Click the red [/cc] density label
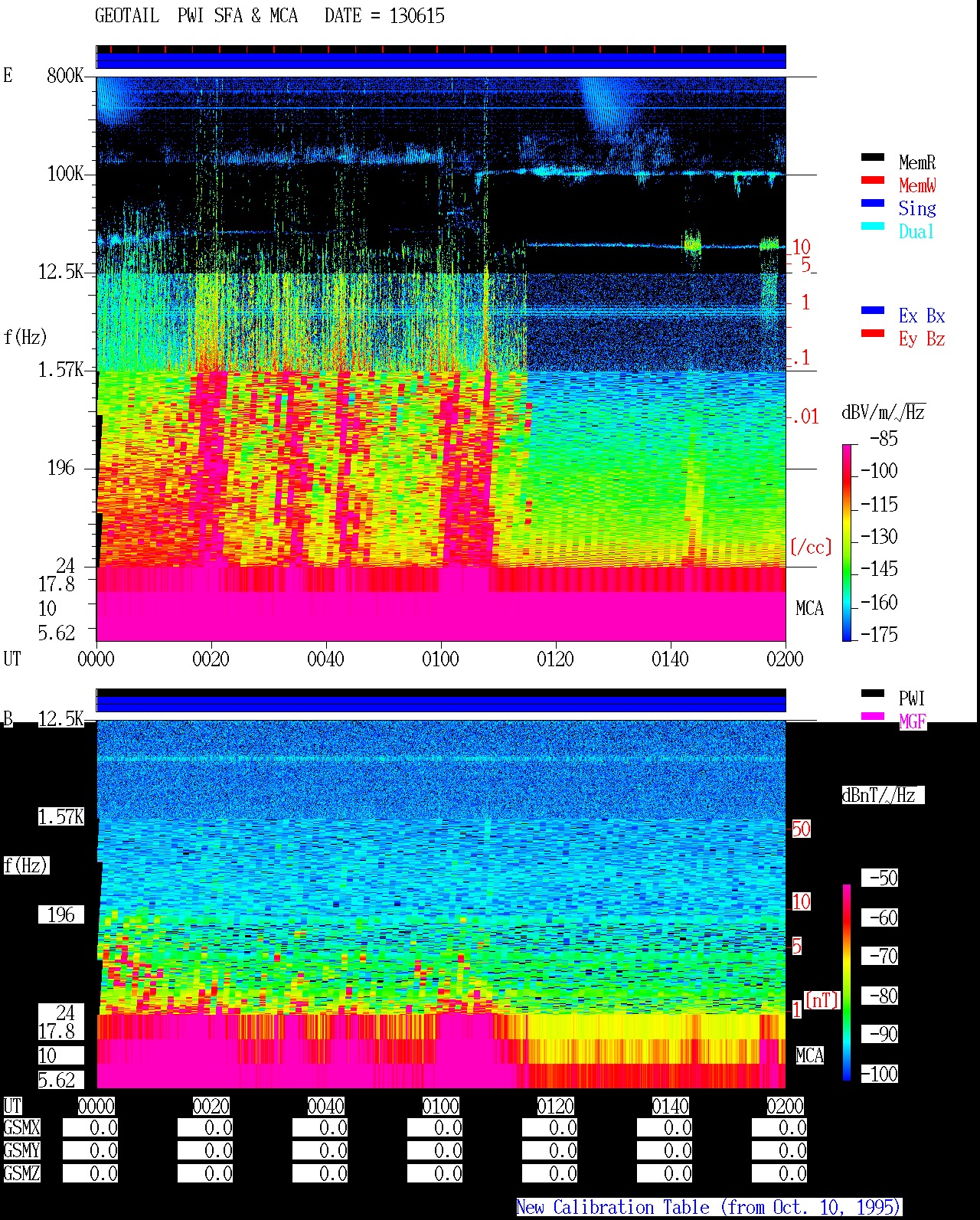980x1220 pixels. click(x=810, y=547)
